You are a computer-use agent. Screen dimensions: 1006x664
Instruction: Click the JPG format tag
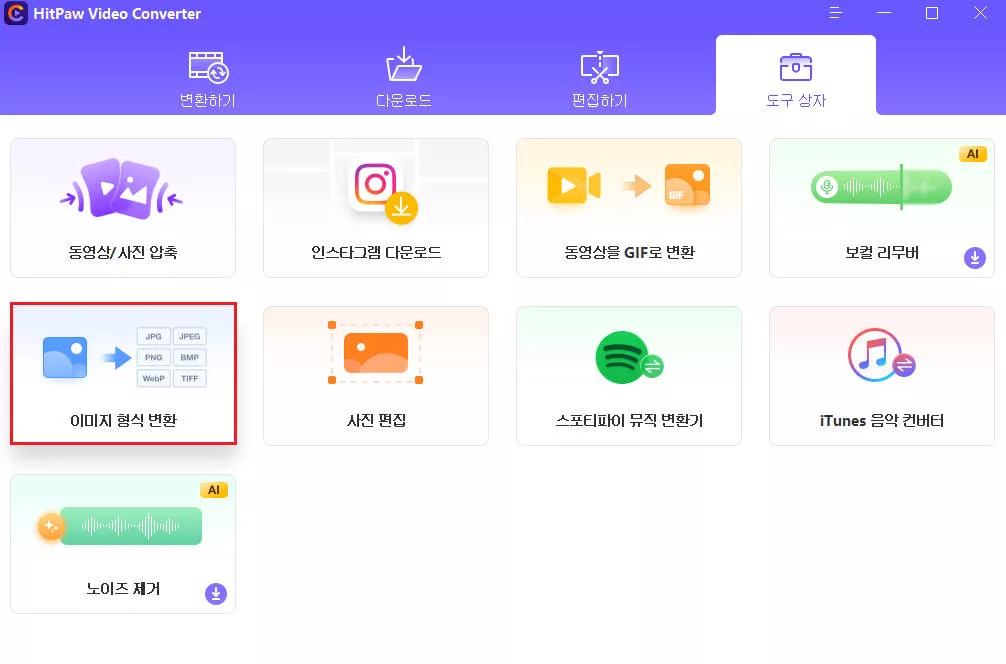click(x=153, y=336)
